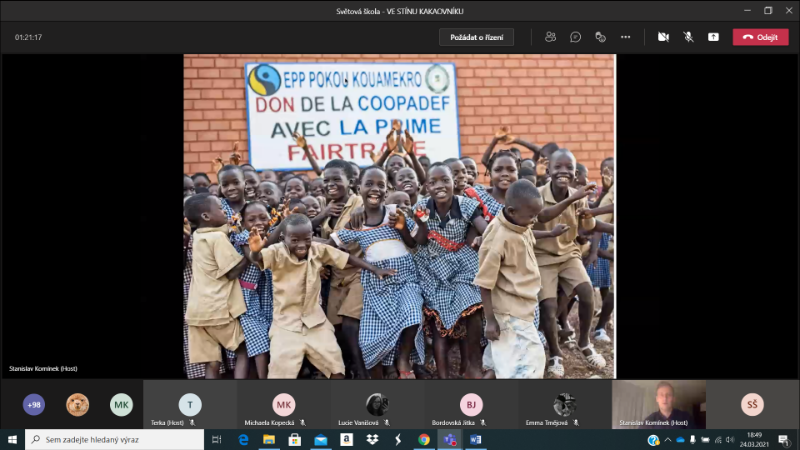Select Michaela Kopecká's participant tile
This screenshot has width=800, height=450.
coord(284,405)
